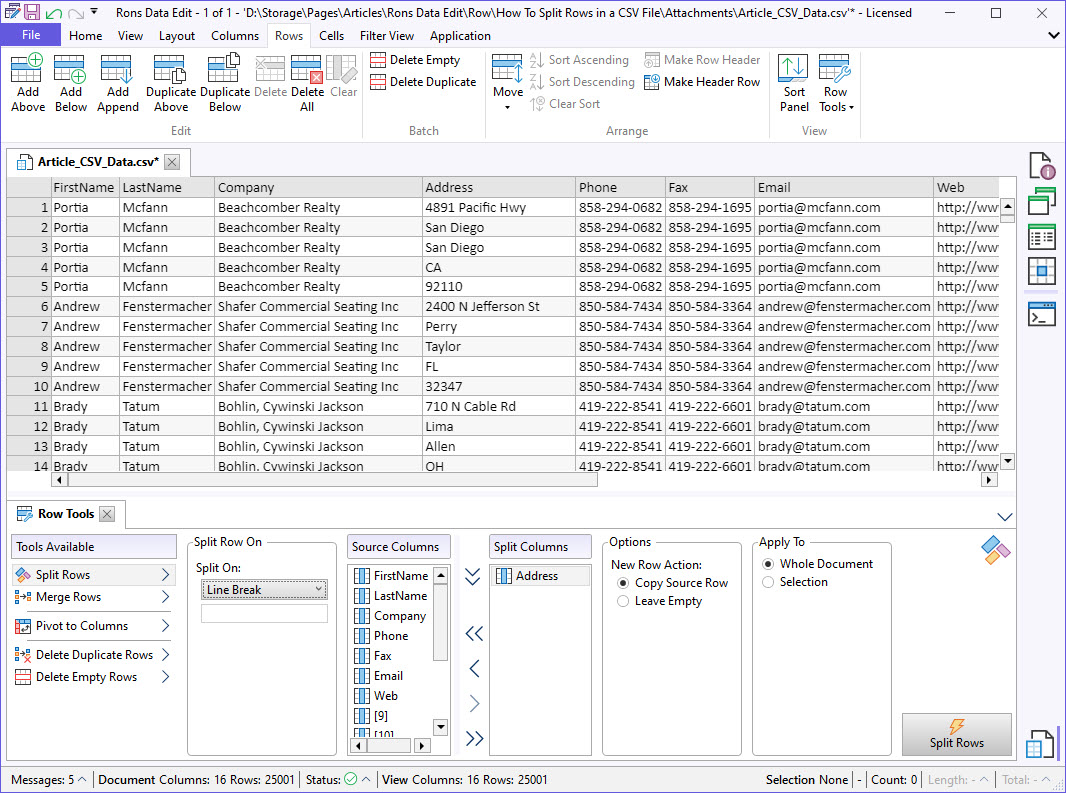Click the Delete Duplicate batch icon
The width and height of the screenshot is (1066, 793).
pyautogui.click(x=378, y=82)
